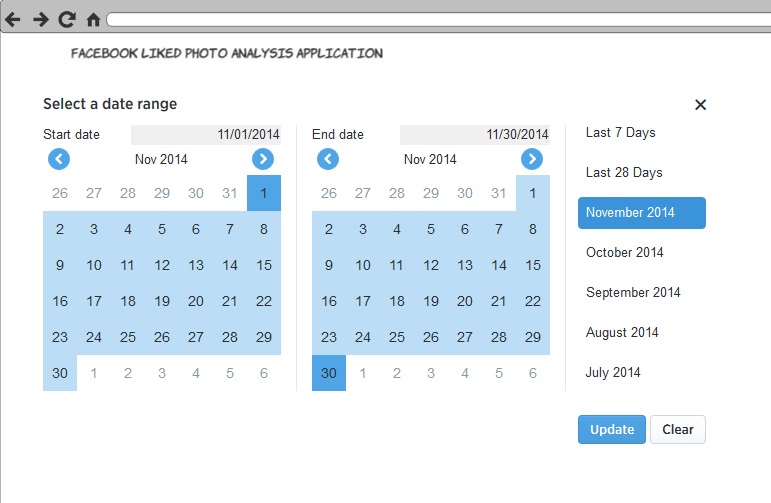Close the date range dialog with X
This screenshot has height=503, width=771.
[700, 104]
